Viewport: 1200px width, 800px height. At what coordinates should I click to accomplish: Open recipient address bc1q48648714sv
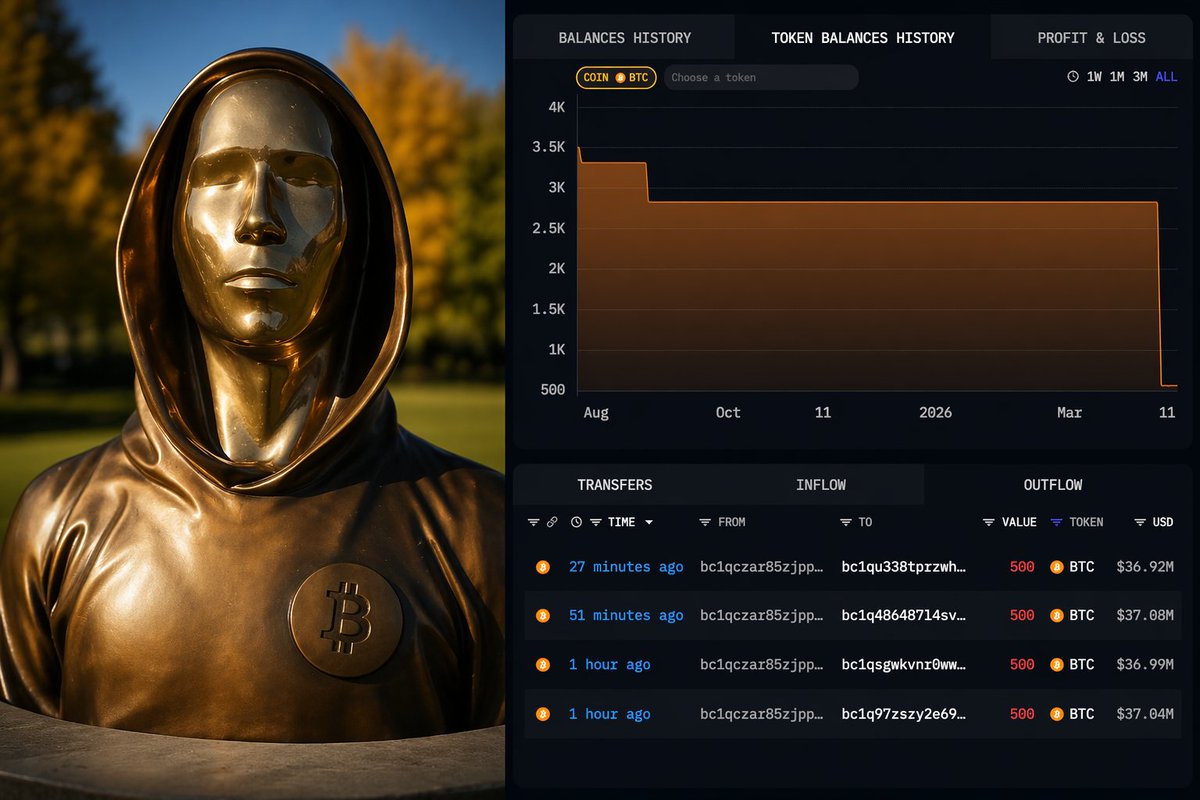click(x=904, y=616)
